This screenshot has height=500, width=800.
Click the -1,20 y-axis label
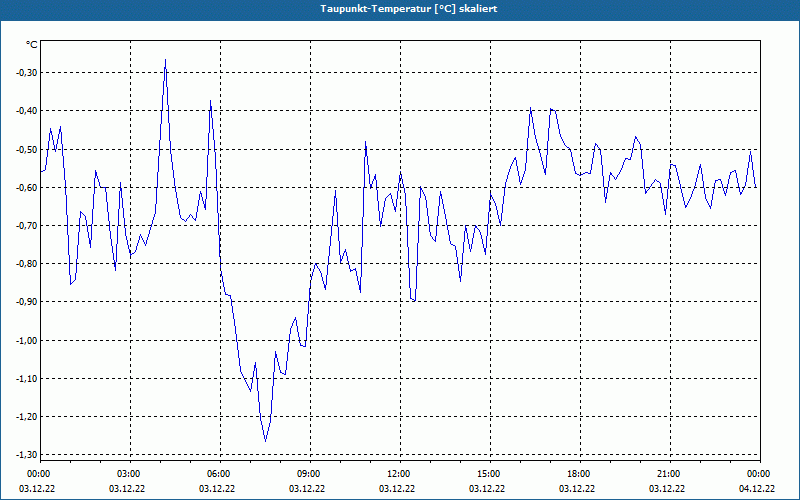(27, 417)
